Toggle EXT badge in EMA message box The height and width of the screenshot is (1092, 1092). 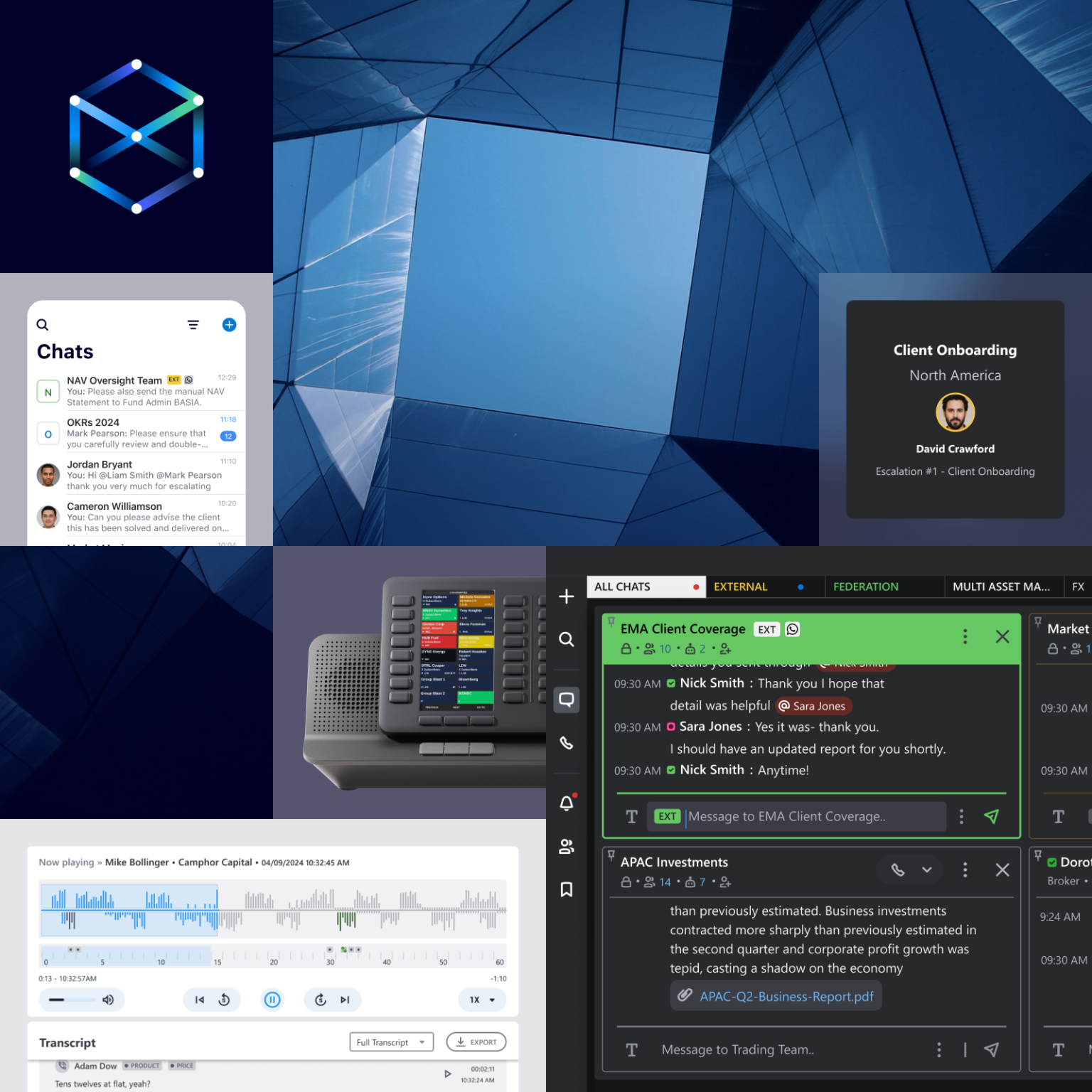(x=667, y=816)
